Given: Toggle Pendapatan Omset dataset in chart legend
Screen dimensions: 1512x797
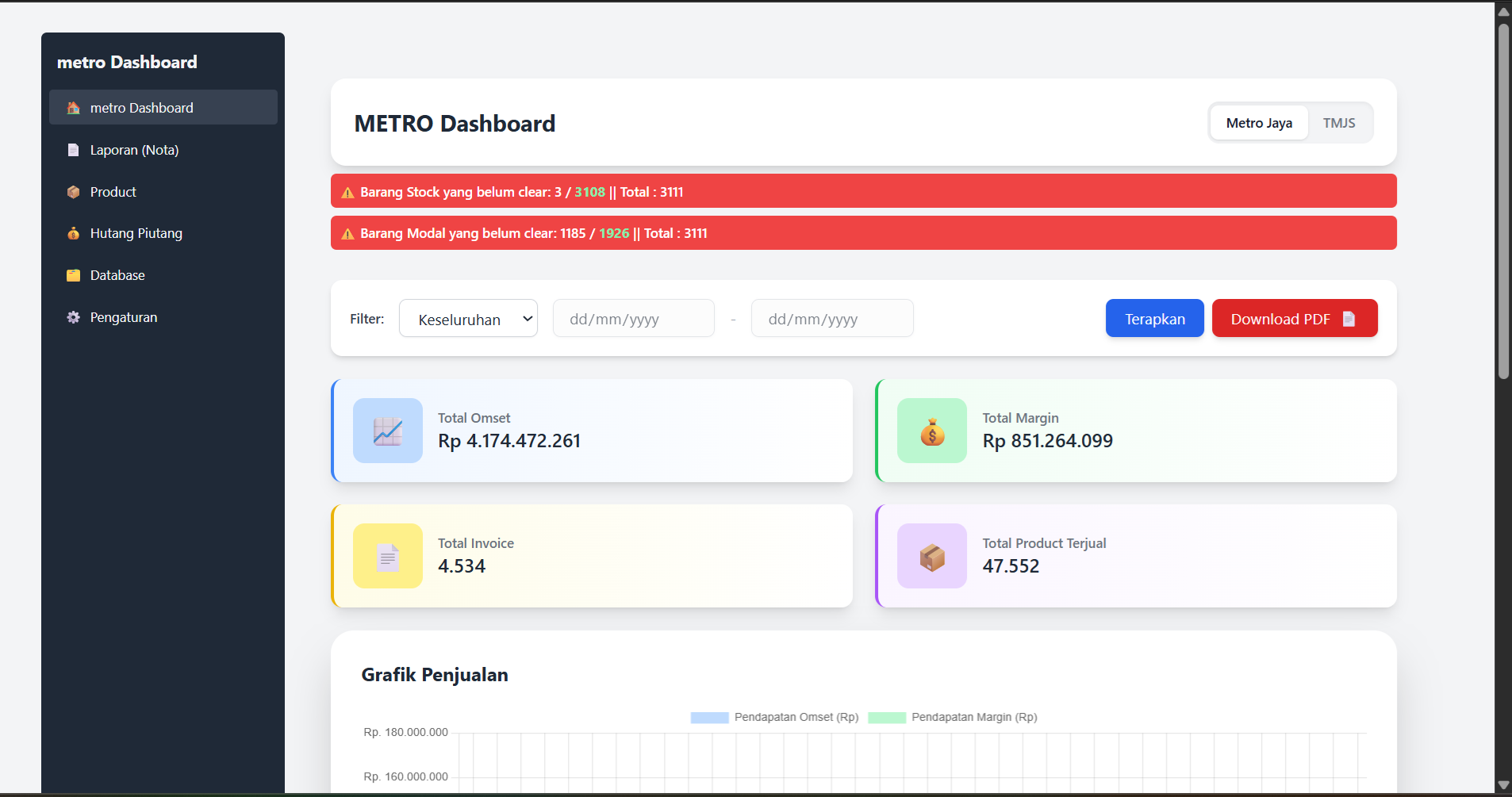Looking at the screenshot, I should (x=796, y=717).
